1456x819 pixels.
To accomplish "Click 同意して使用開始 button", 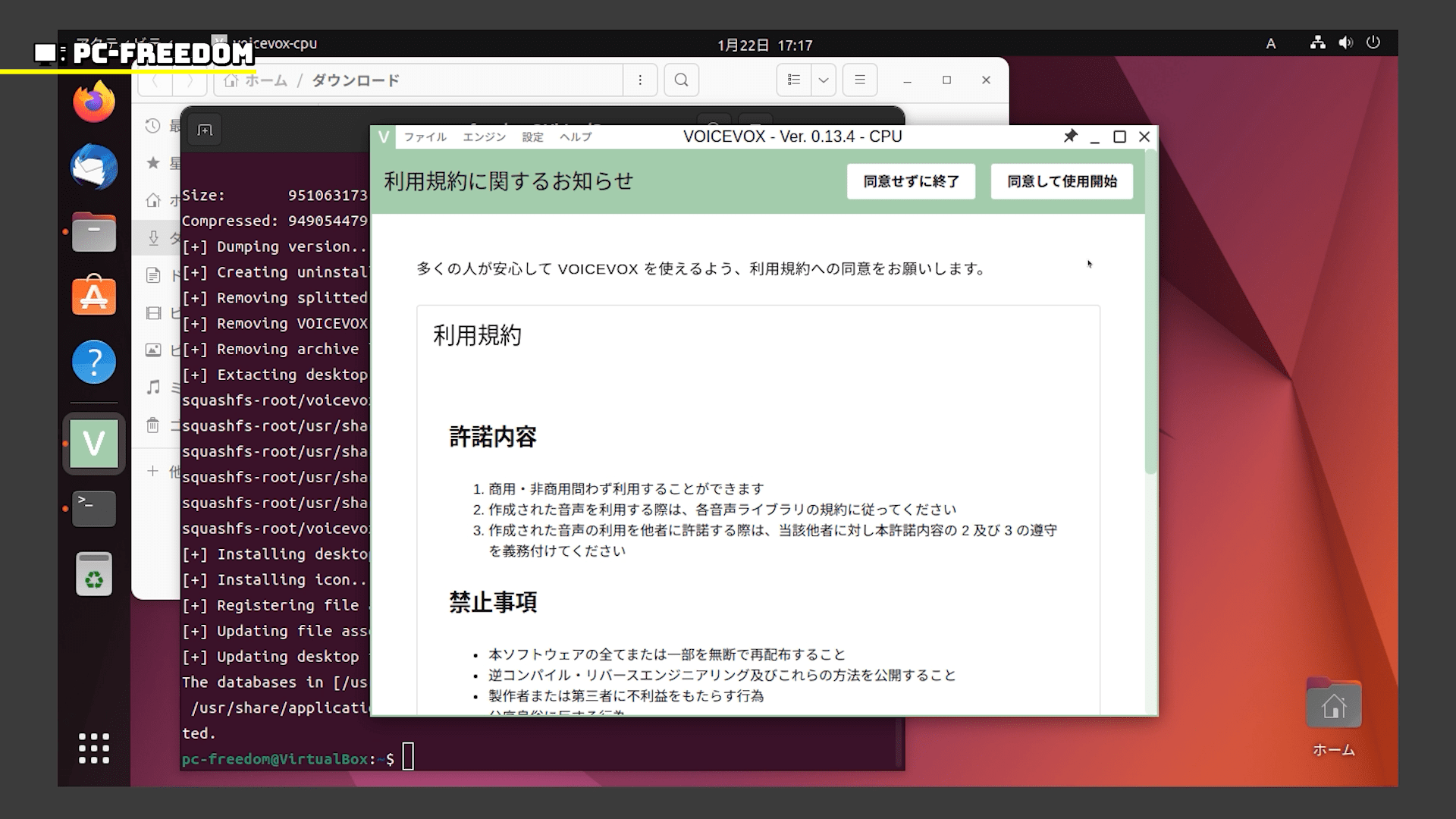I will 1061,182.
